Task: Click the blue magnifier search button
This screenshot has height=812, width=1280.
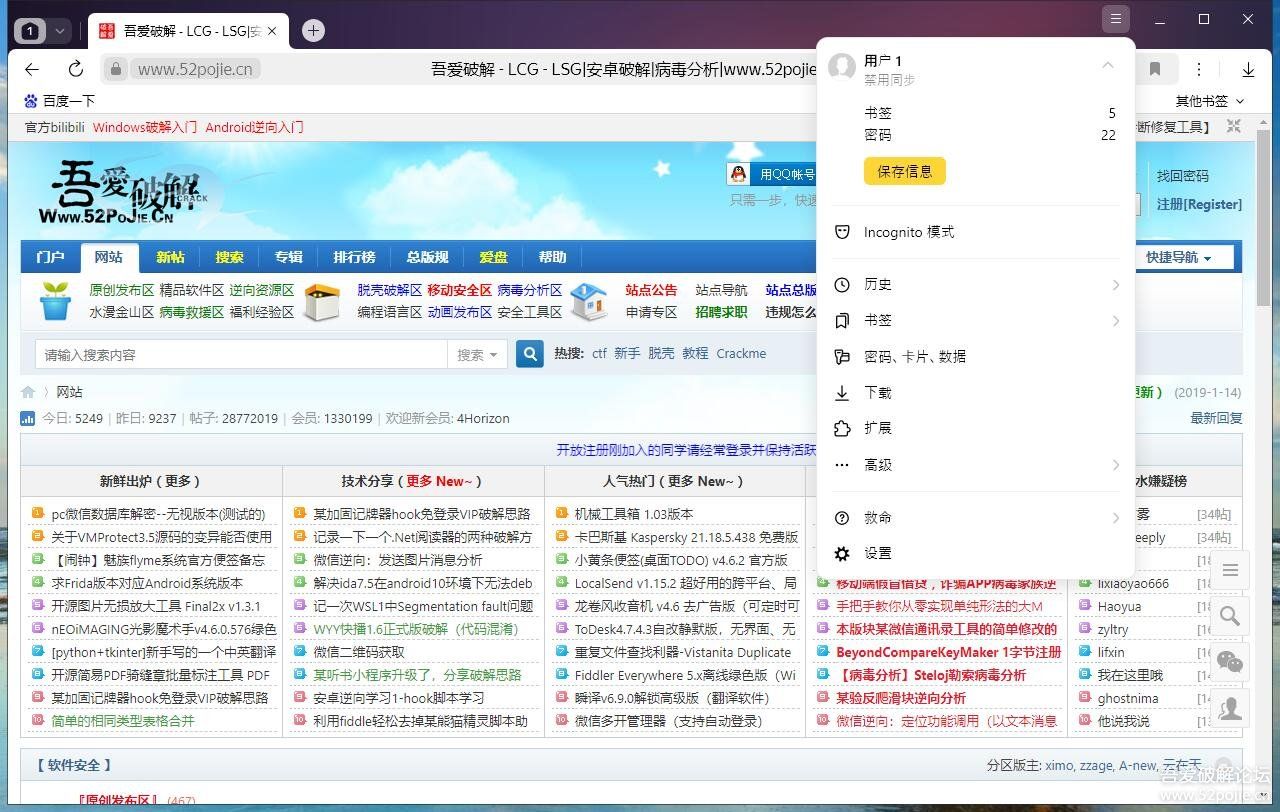Action: 529,353
